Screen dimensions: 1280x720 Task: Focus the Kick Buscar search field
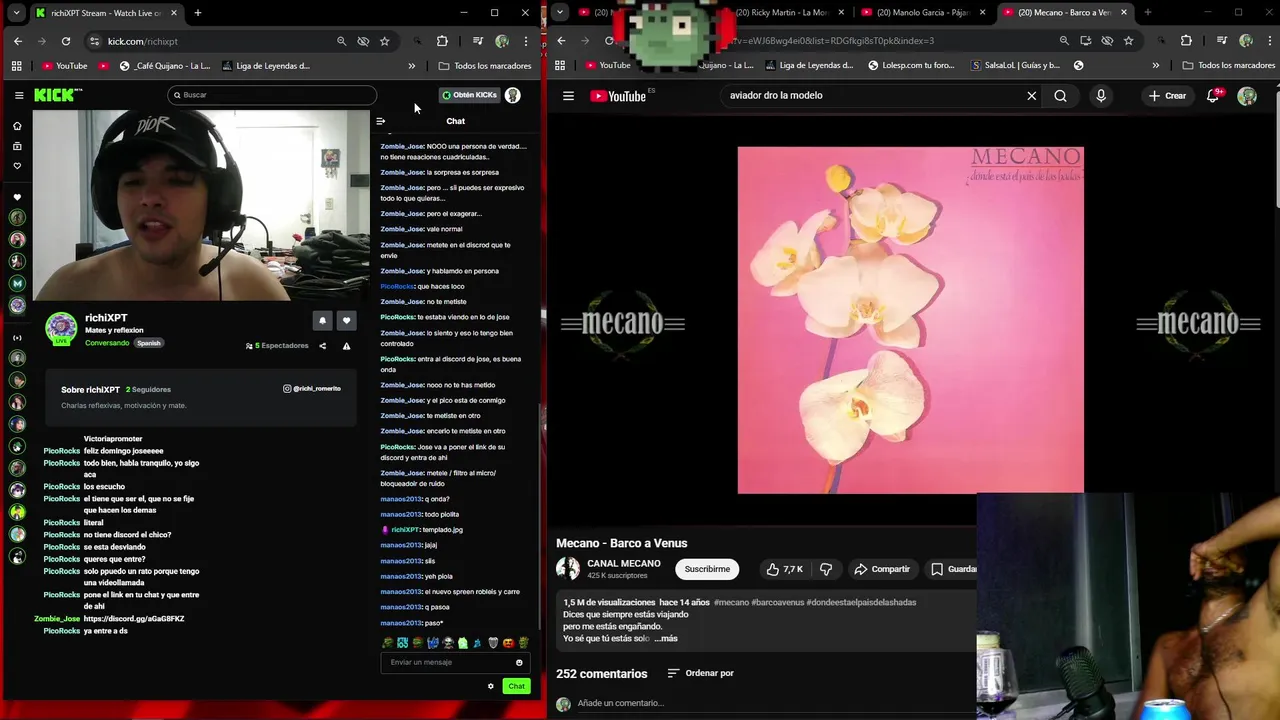point(272,95)
